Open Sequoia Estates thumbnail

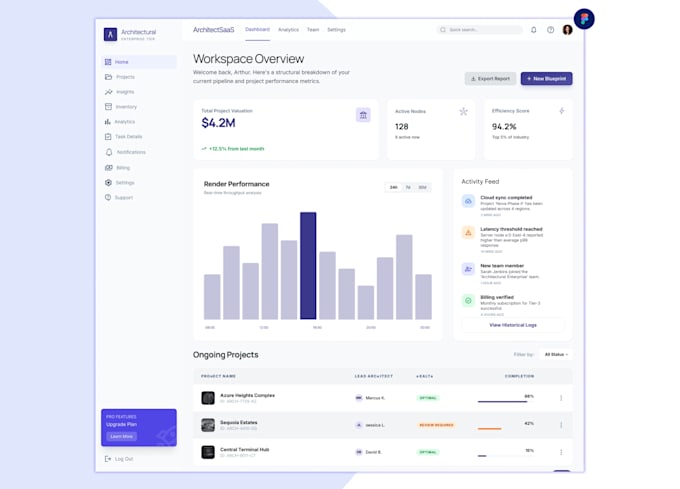(x=208, y=425)
